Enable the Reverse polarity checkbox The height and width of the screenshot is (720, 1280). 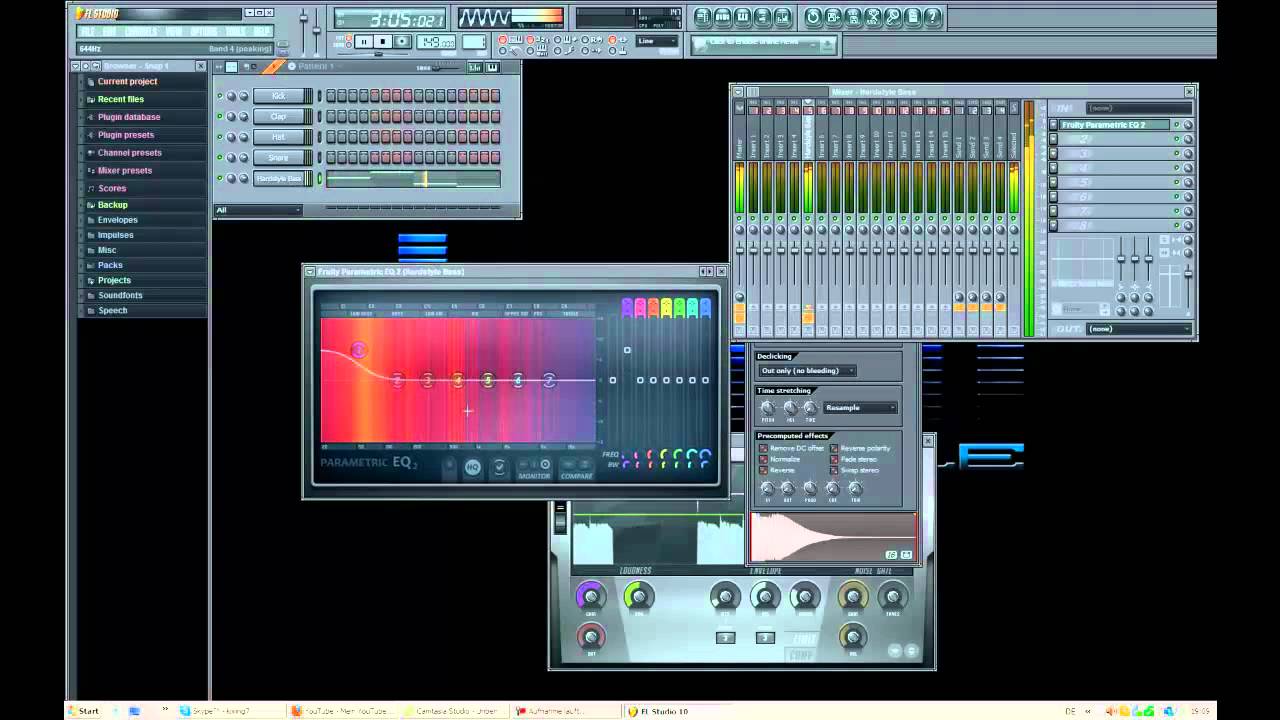click(x=835, y=448)
